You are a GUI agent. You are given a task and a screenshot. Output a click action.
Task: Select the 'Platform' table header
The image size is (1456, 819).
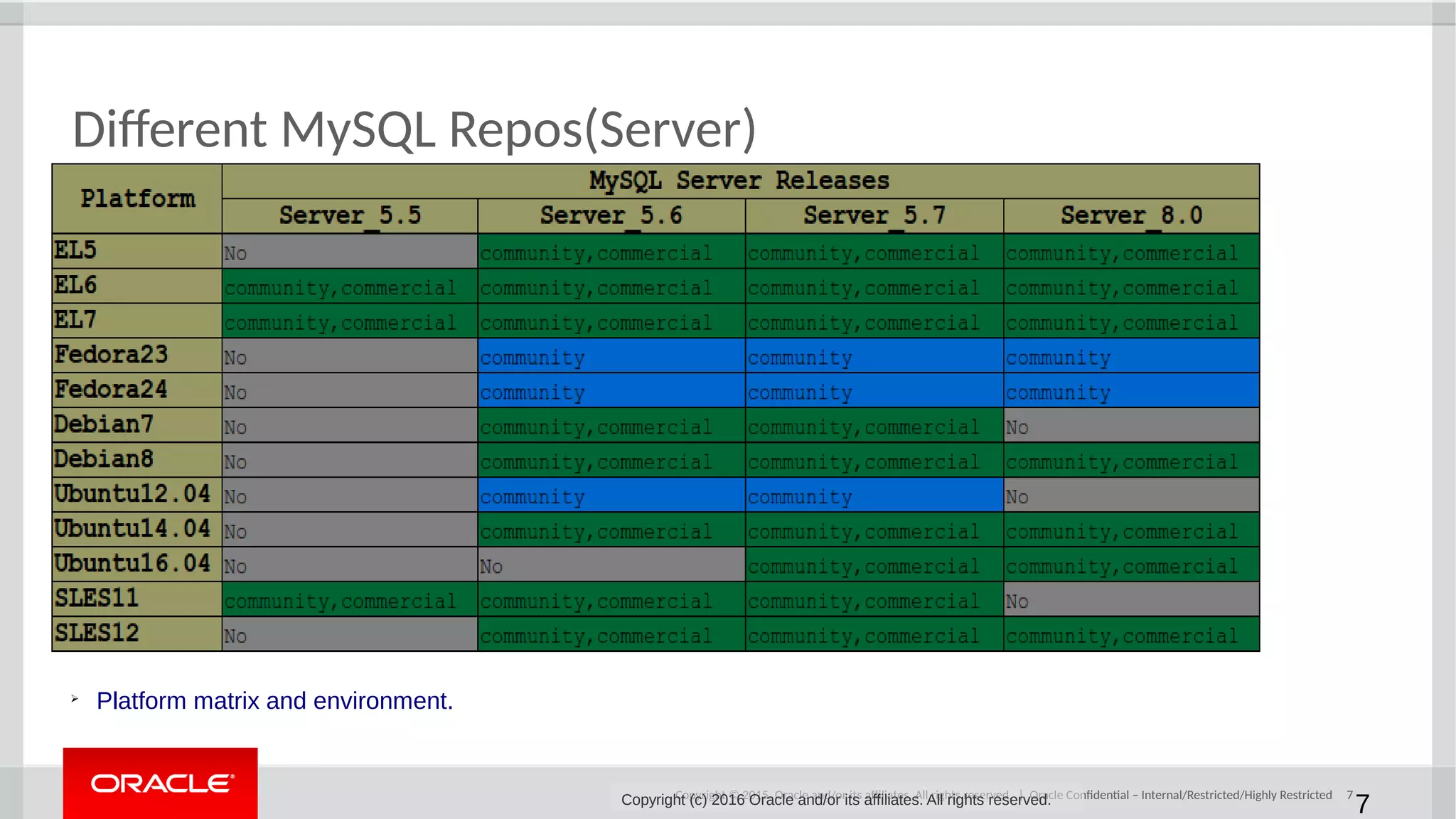(x=137, y=198)
